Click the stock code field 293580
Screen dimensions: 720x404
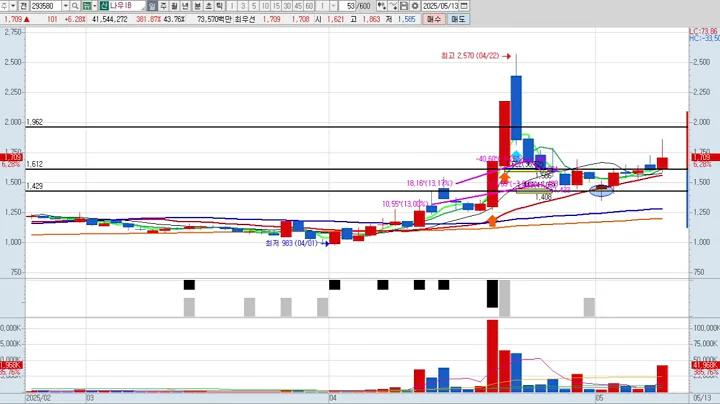coord(46,6)
